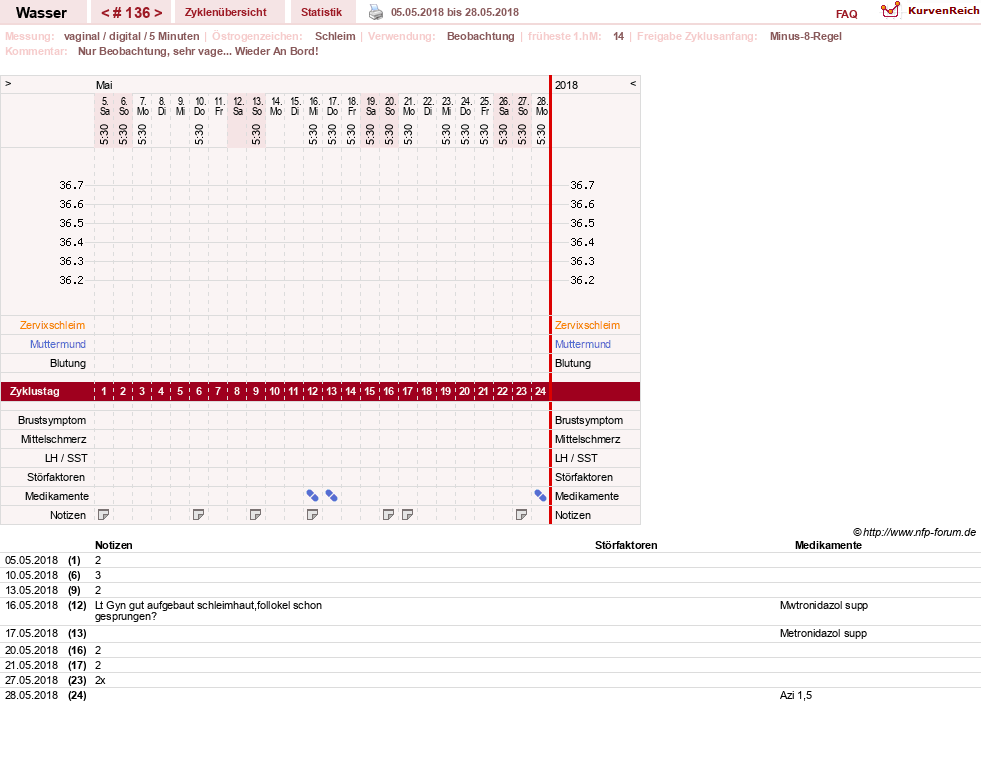The image size is (981, 758).
Task: Click the 28. Mo date column header
Action: coord(542,106)
